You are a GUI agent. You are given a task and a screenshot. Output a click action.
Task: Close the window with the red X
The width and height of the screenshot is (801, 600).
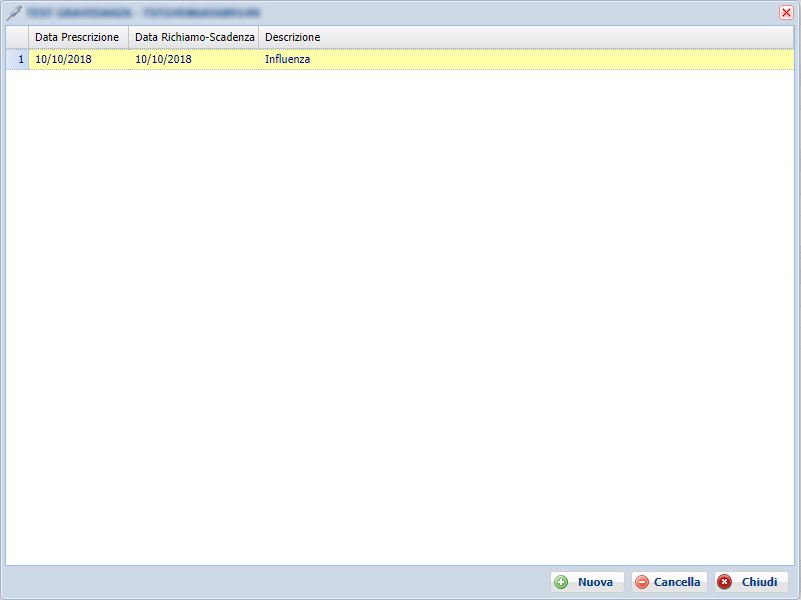click(786, 13)
